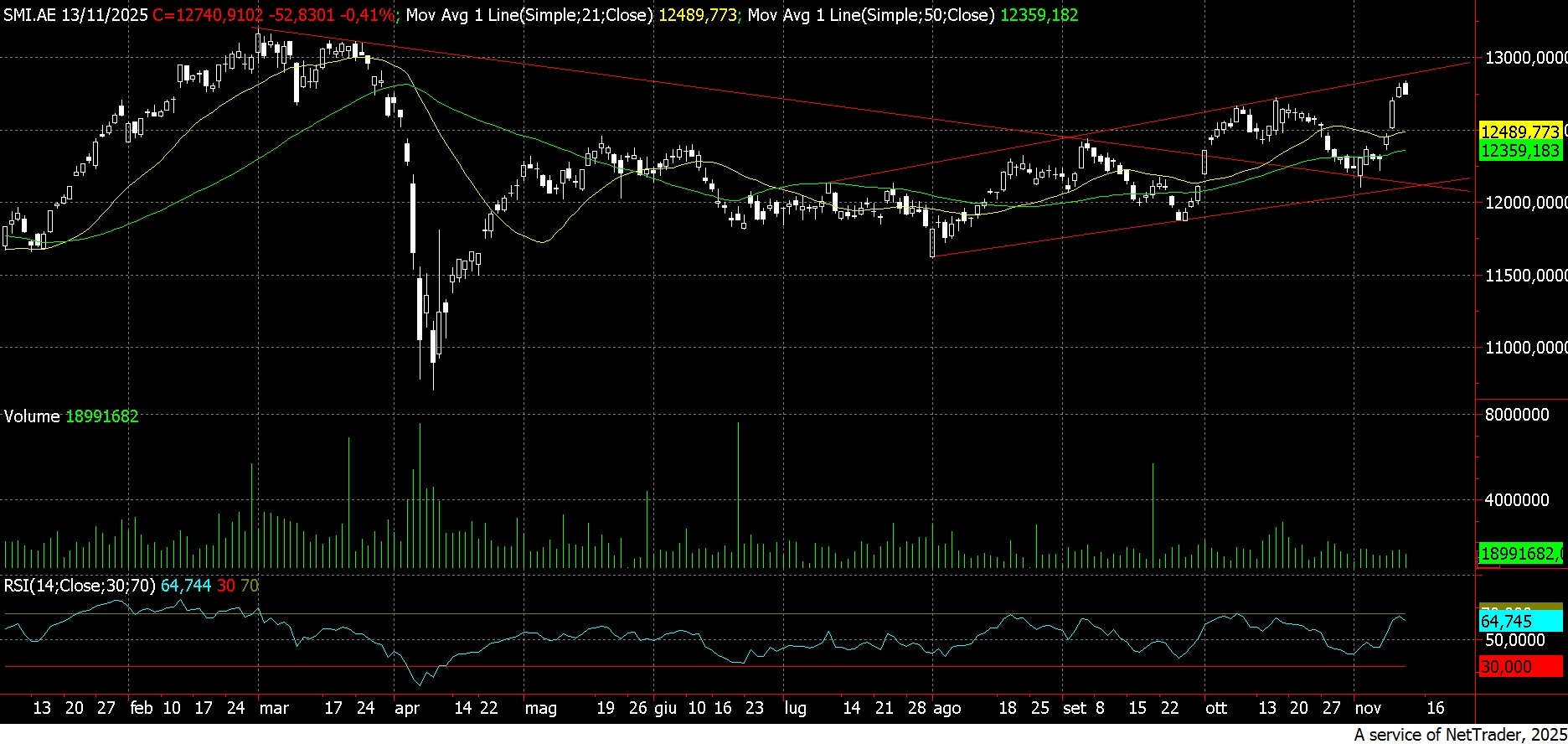The height and width of the screenshot is (744, 1568).
Task: Click the red 30,000 RSI level tag
Action: [x=1519, y=667]
